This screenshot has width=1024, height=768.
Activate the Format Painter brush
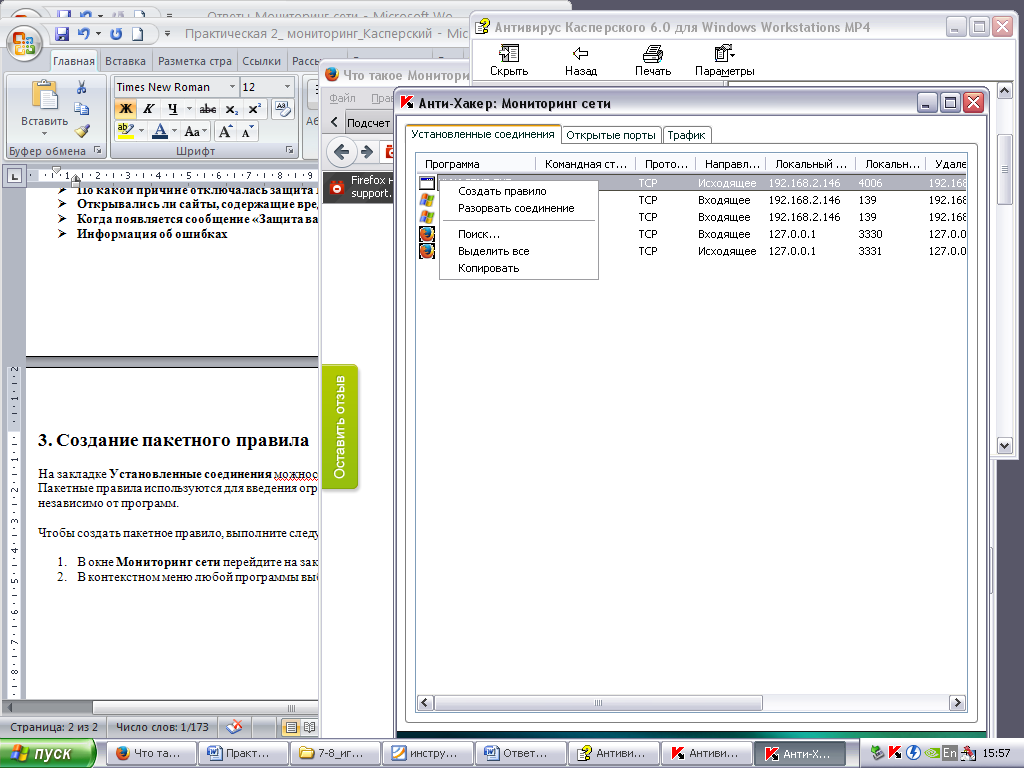(82, 131)
